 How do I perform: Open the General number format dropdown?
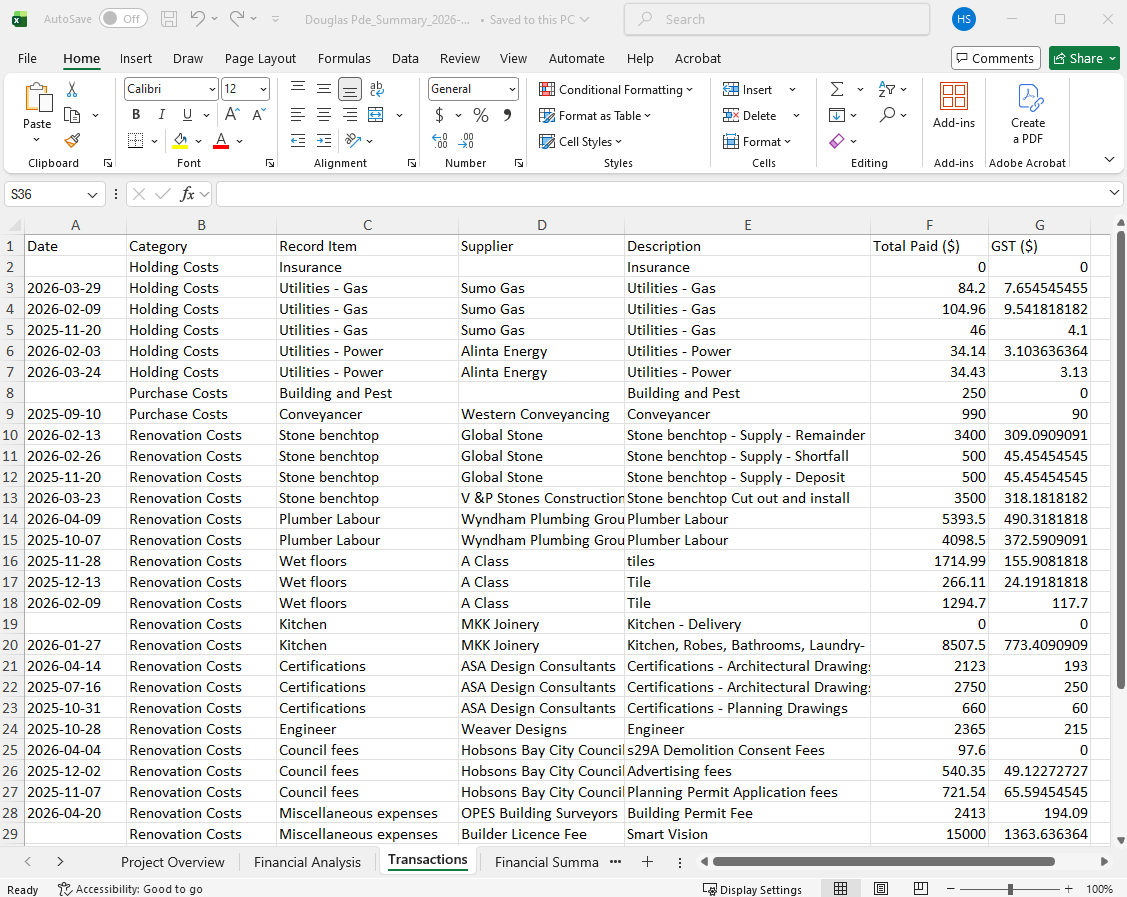[x=512, y=89]
